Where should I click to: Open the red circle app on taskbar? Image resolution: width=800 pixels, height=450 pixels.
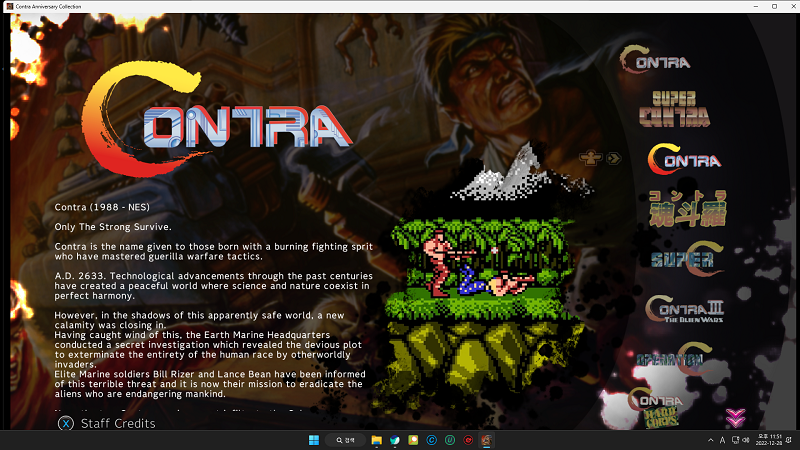pos(468,440)
